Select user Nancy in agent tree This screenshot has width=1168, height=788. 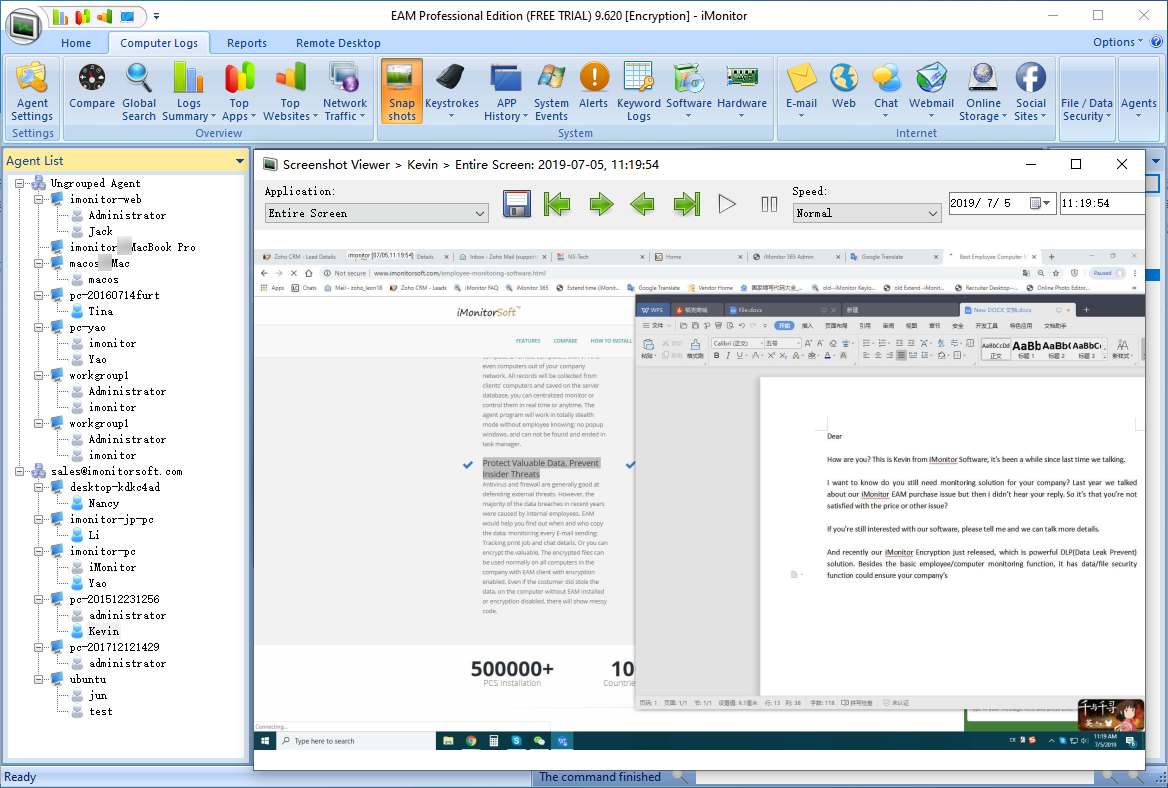point(104,503)
